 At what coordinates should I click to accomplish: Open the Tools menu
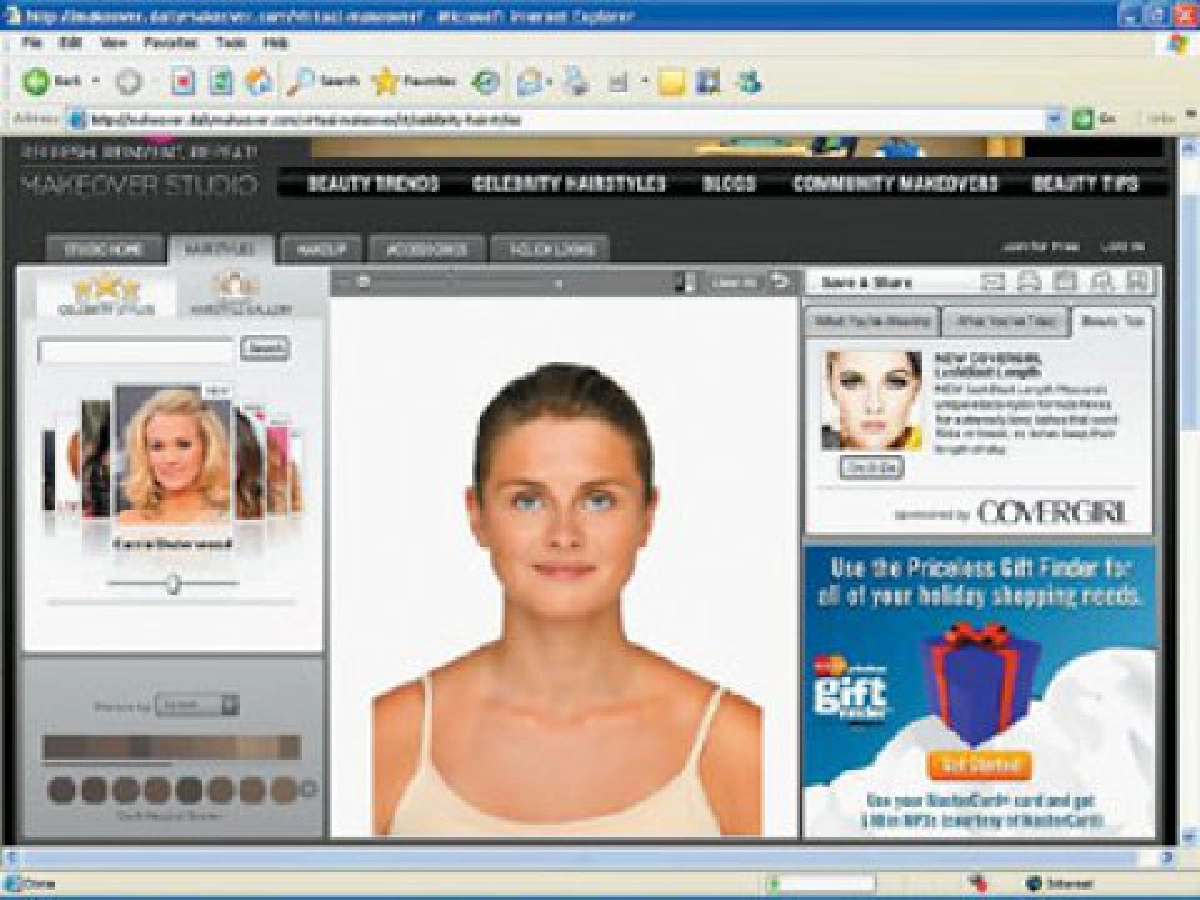coord(231,44)
